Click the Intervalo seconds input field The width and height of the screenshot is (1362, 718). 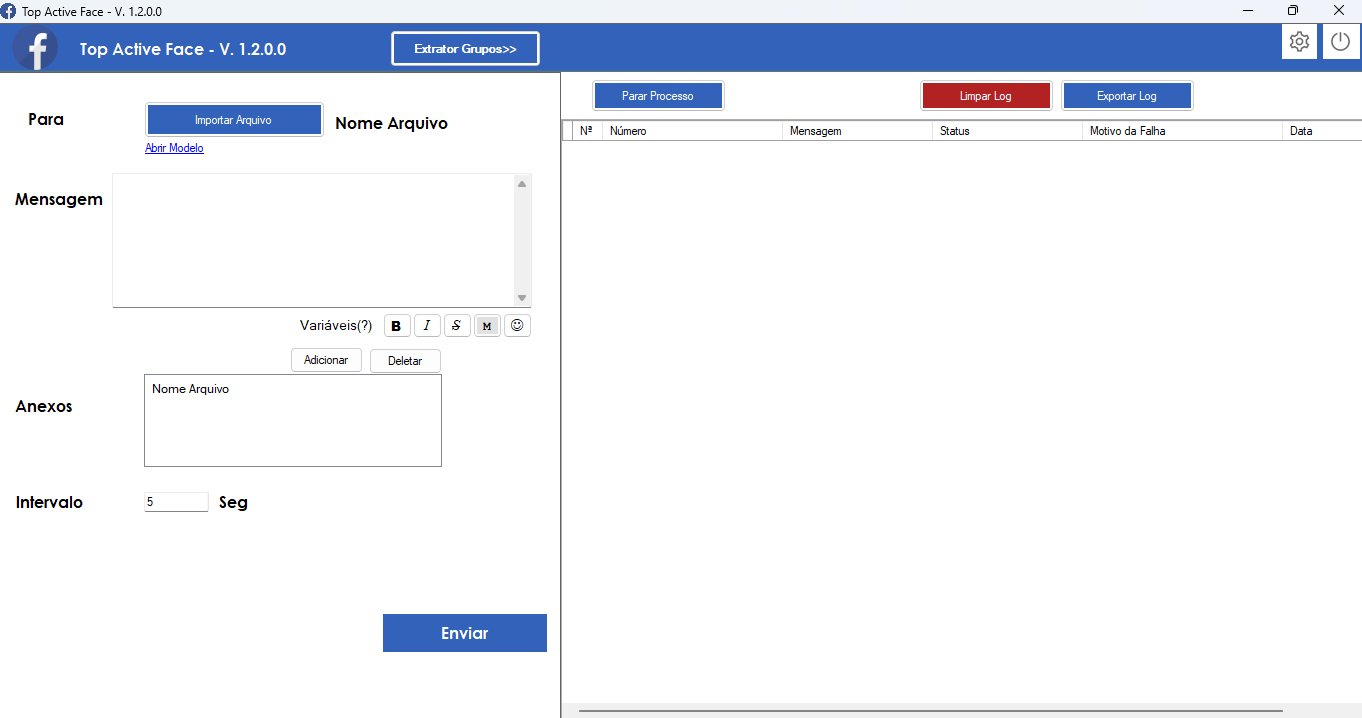pyautogui.click(x=176, y=502)
